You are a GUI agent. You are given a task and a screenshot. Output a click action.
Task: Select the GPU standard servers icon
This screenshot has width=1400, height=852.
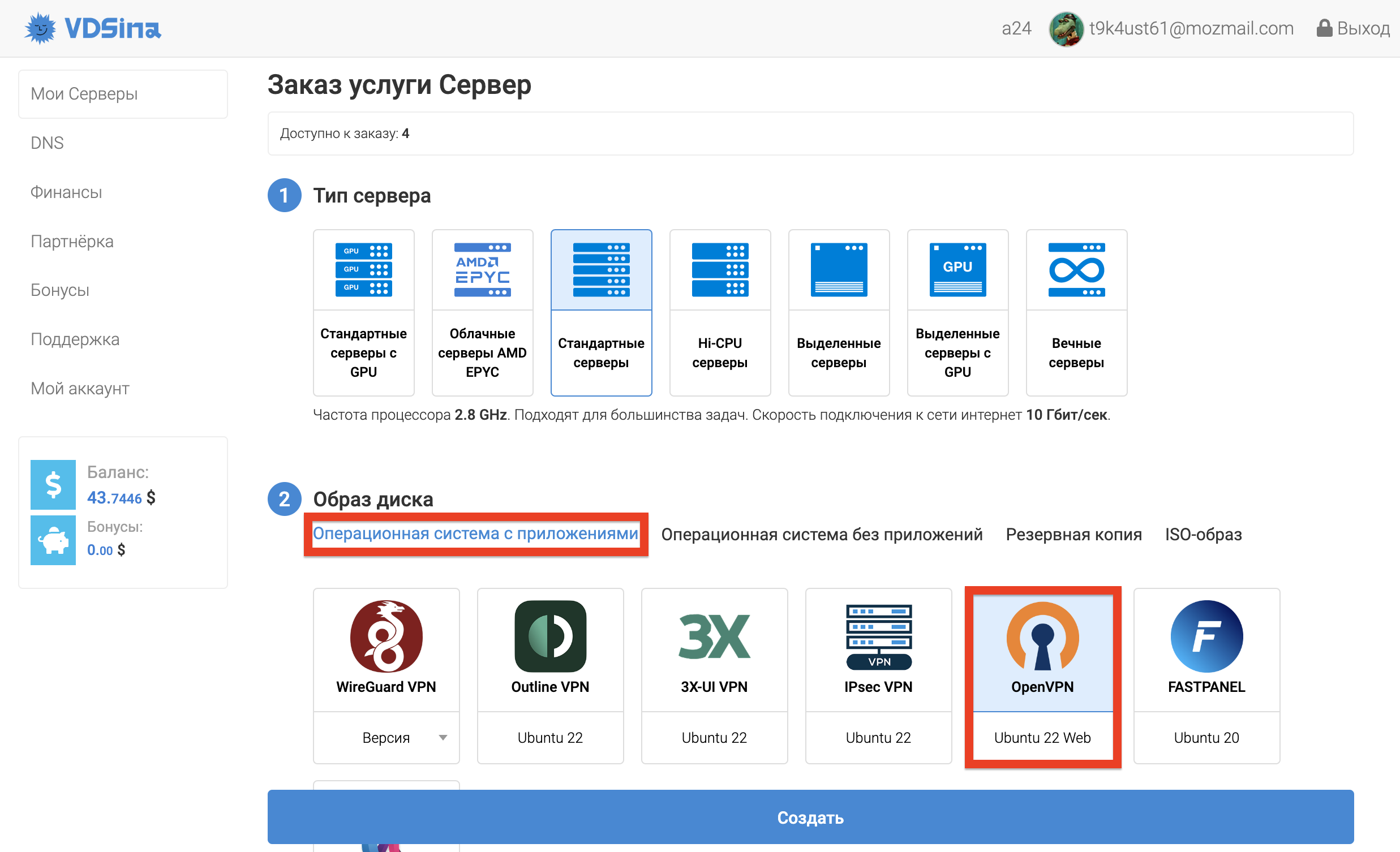click(364, 269)
